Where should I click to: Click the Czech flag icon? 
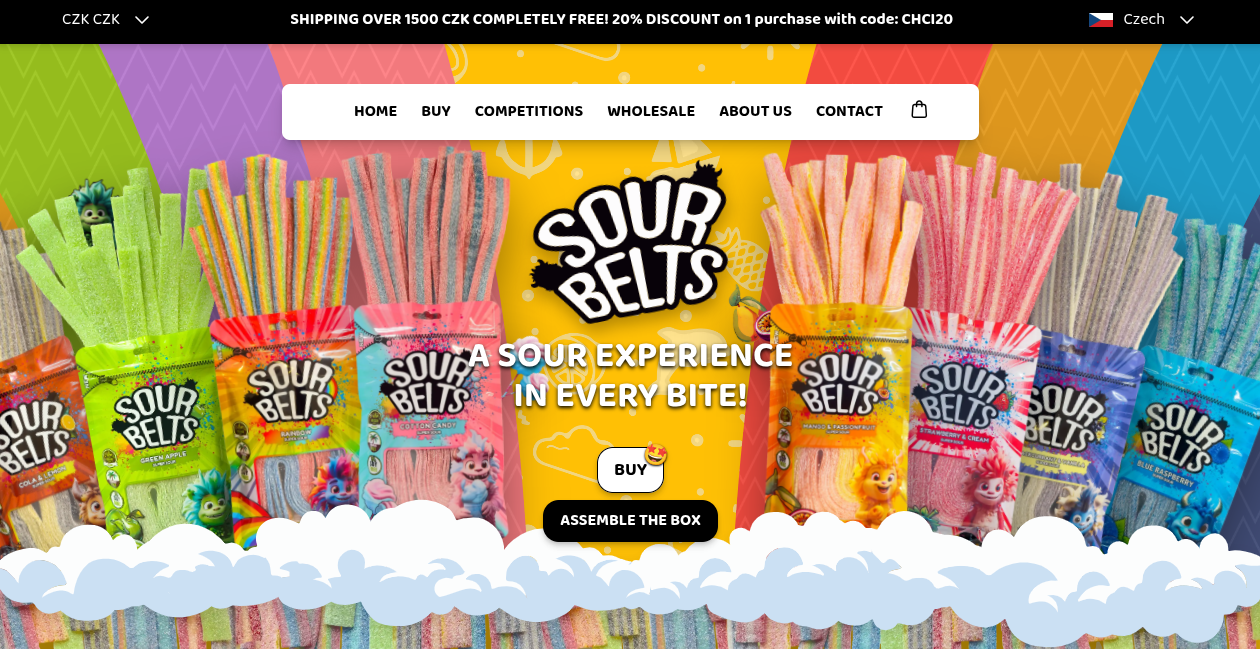tap(1101, 19)
